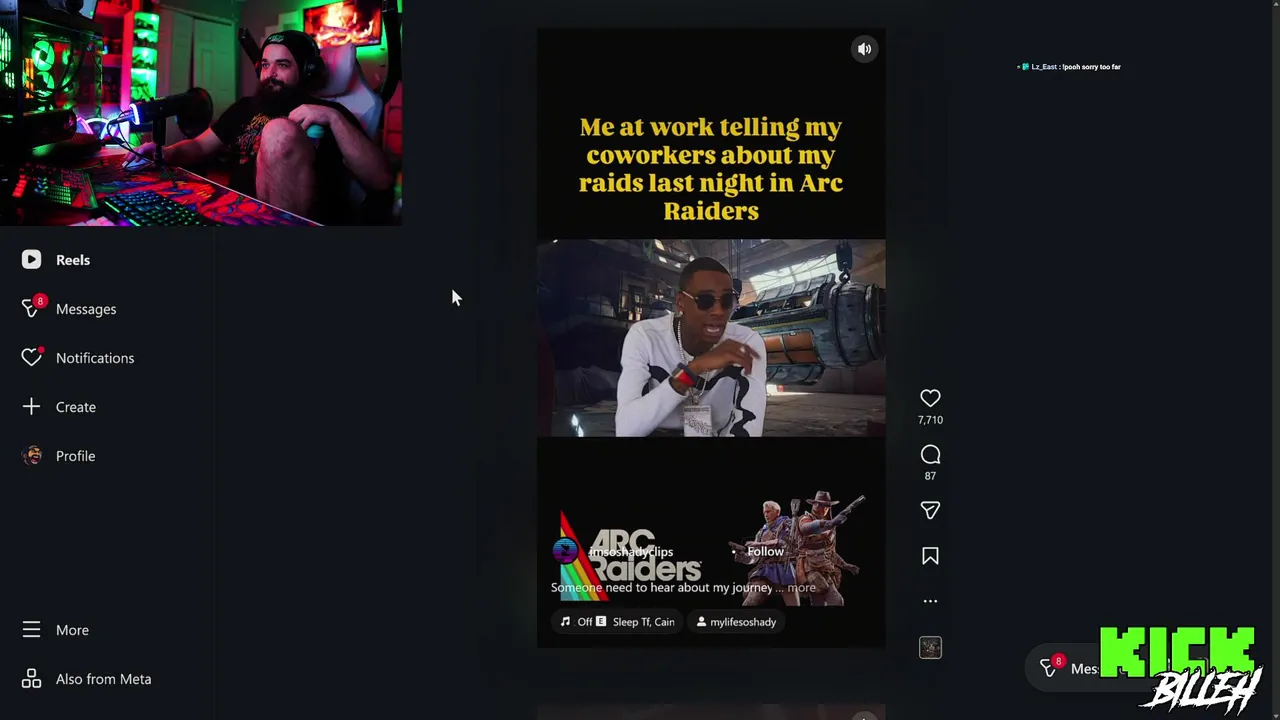The height and width of the screenshot is (720, 1280).
Task: Share the reel via send icon
Action: 930,510
